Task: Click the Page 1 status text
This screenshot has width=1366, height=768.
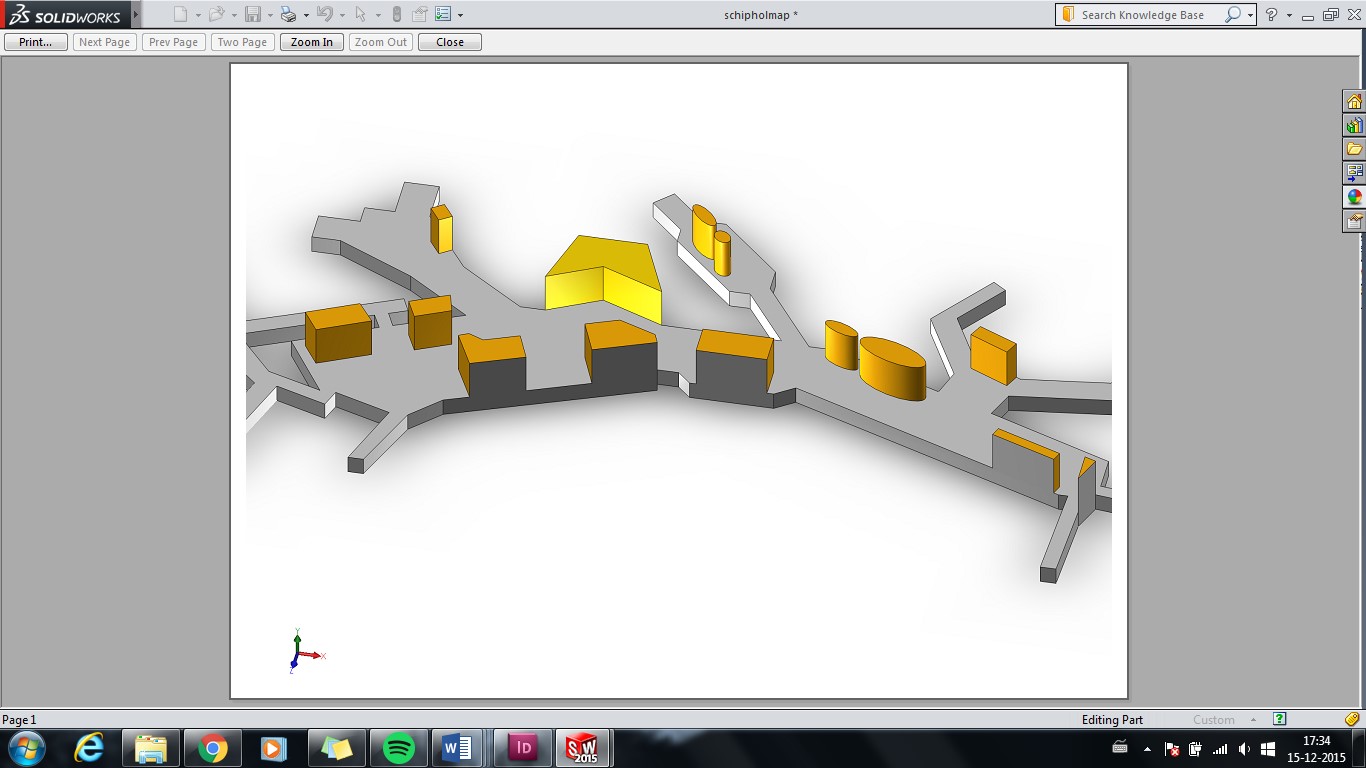Action: (19, 720)
